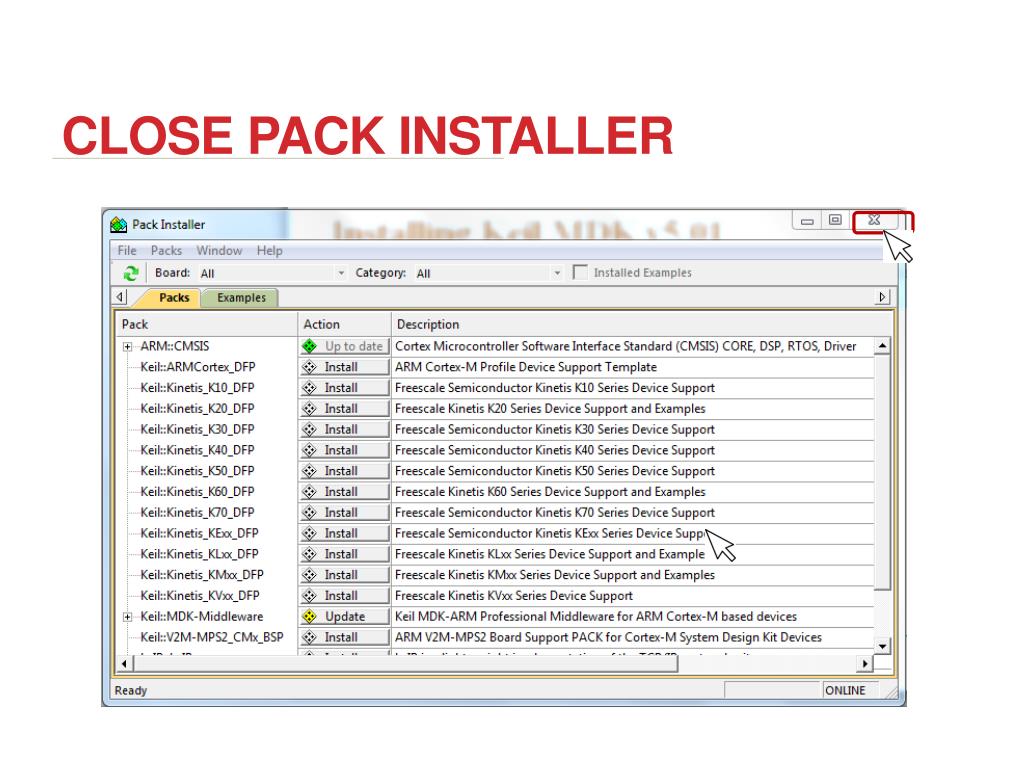
Task: Open the Category dropdown
Action: coord(557,273)
